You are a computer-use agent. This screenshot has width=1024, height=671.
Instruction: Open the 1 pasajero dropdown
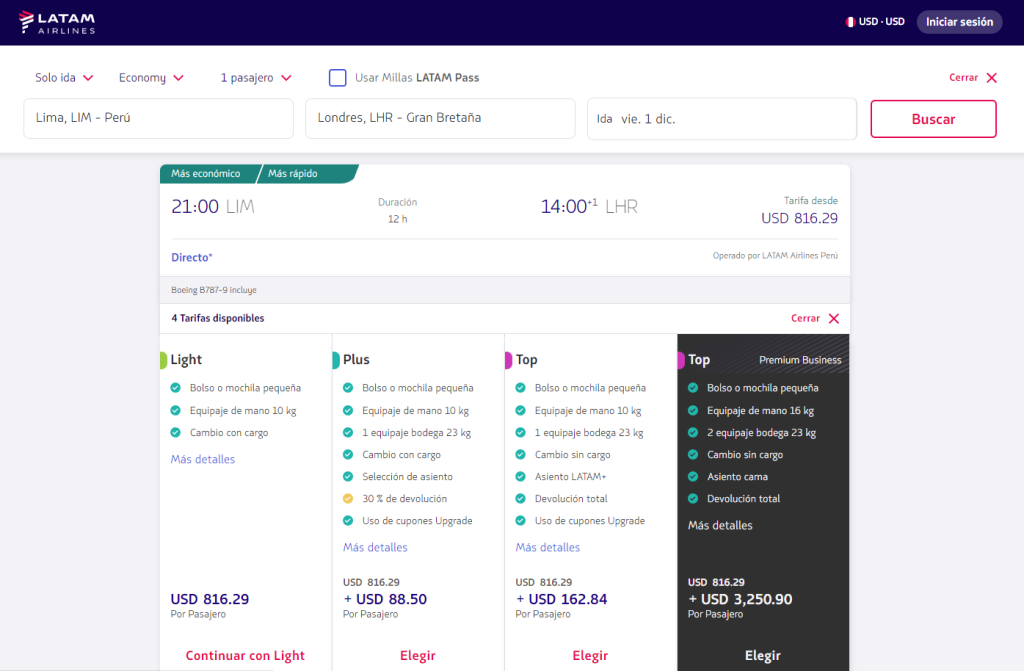point(256,78)
